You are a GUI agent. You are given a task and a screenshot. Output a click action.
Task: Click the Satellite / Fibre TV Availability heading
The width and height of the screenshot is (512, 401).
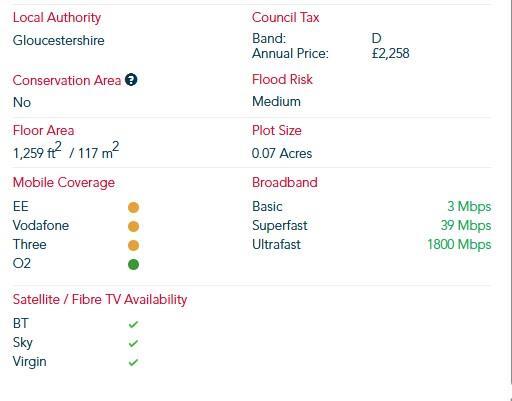click(100, 299)
